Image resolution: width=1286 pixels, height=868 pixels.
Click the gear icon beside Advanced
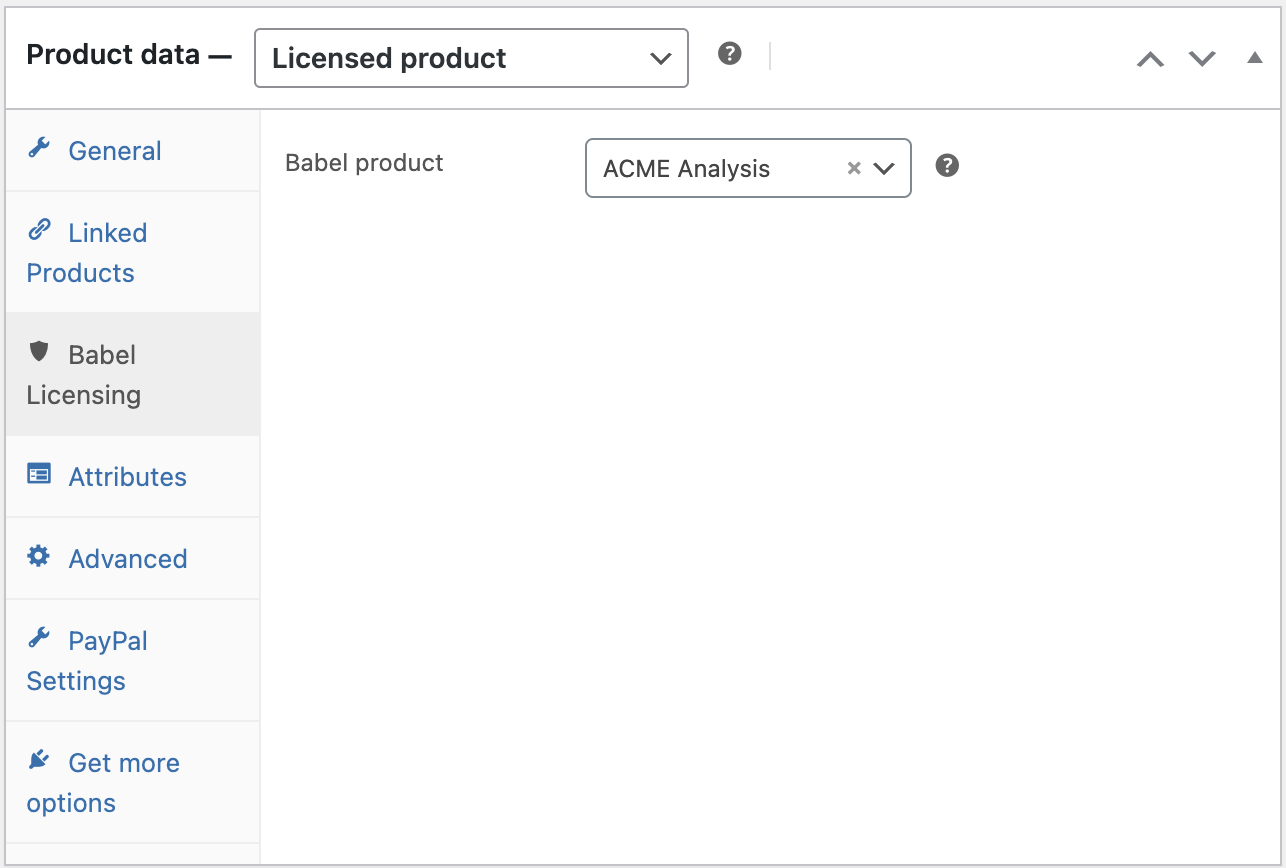pos(39,556)
